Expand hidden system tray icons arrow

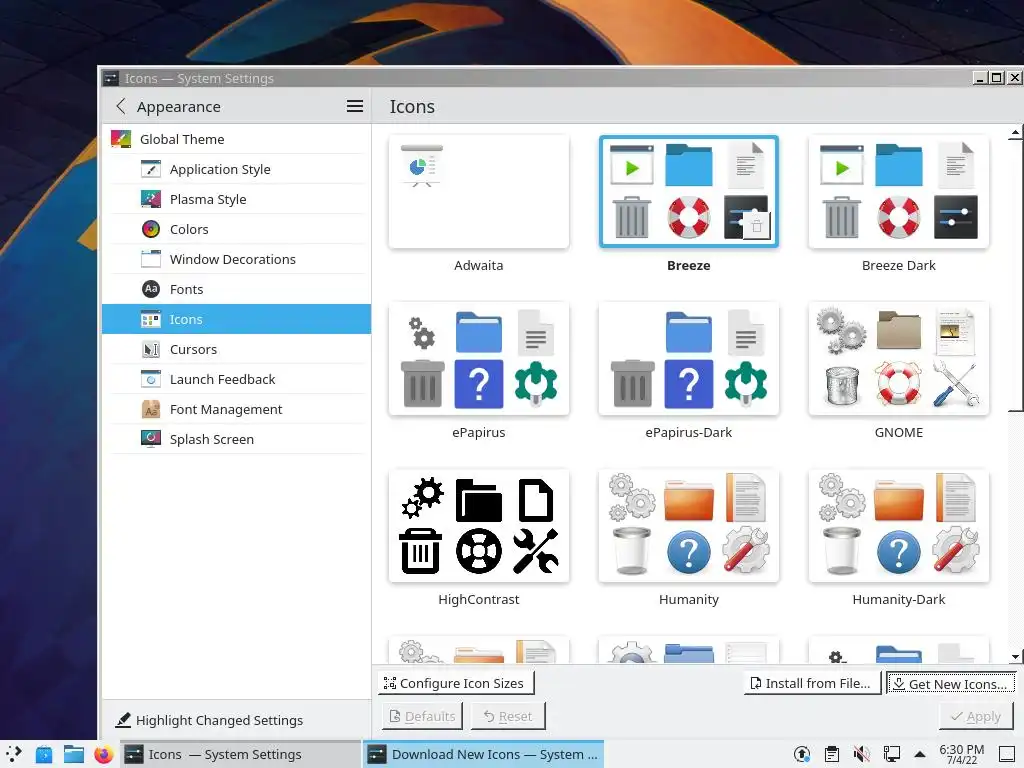coord(920,754)
